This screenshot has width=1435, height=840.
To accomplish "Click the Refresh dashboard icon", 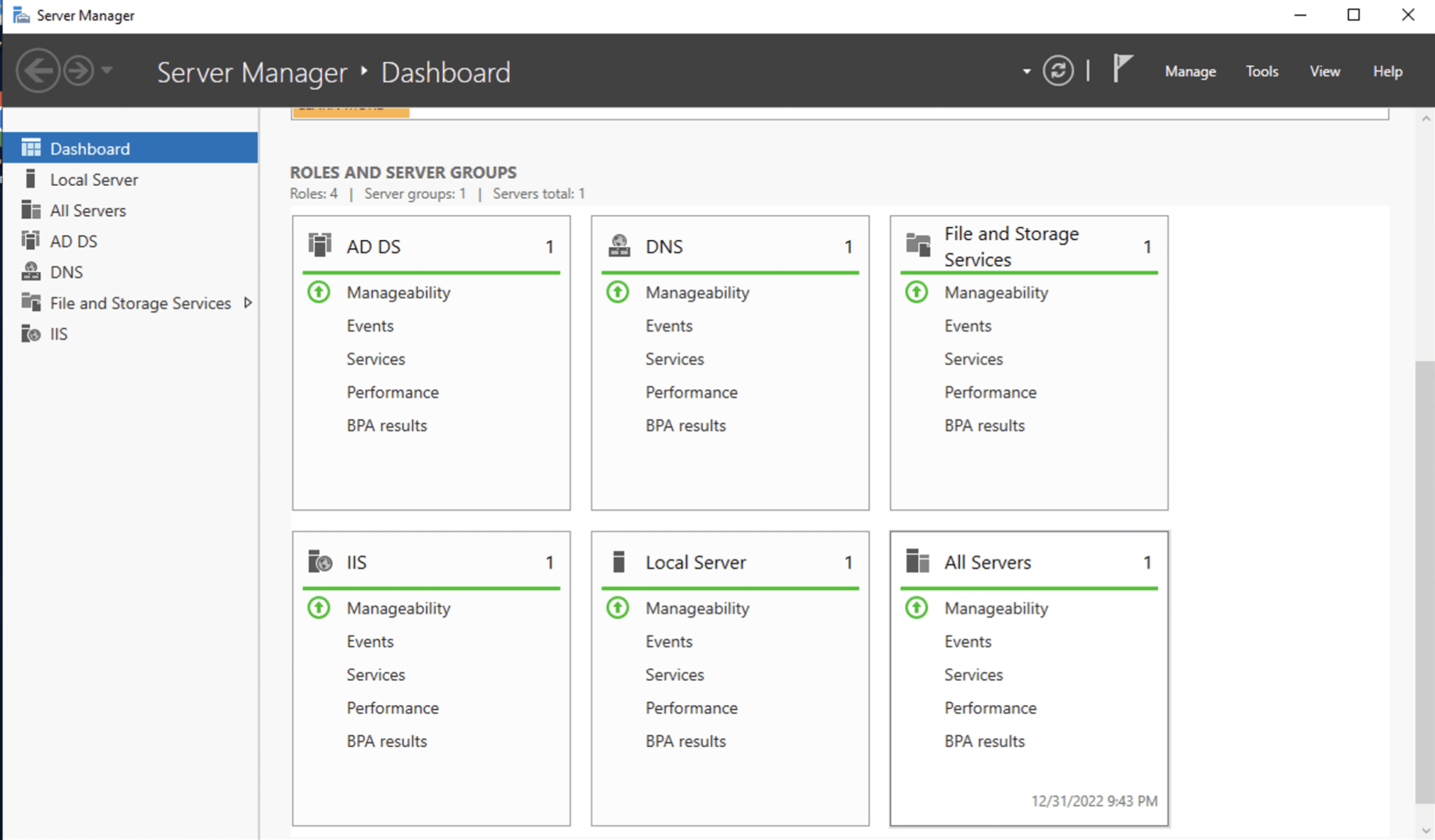I will [1057, 71].
